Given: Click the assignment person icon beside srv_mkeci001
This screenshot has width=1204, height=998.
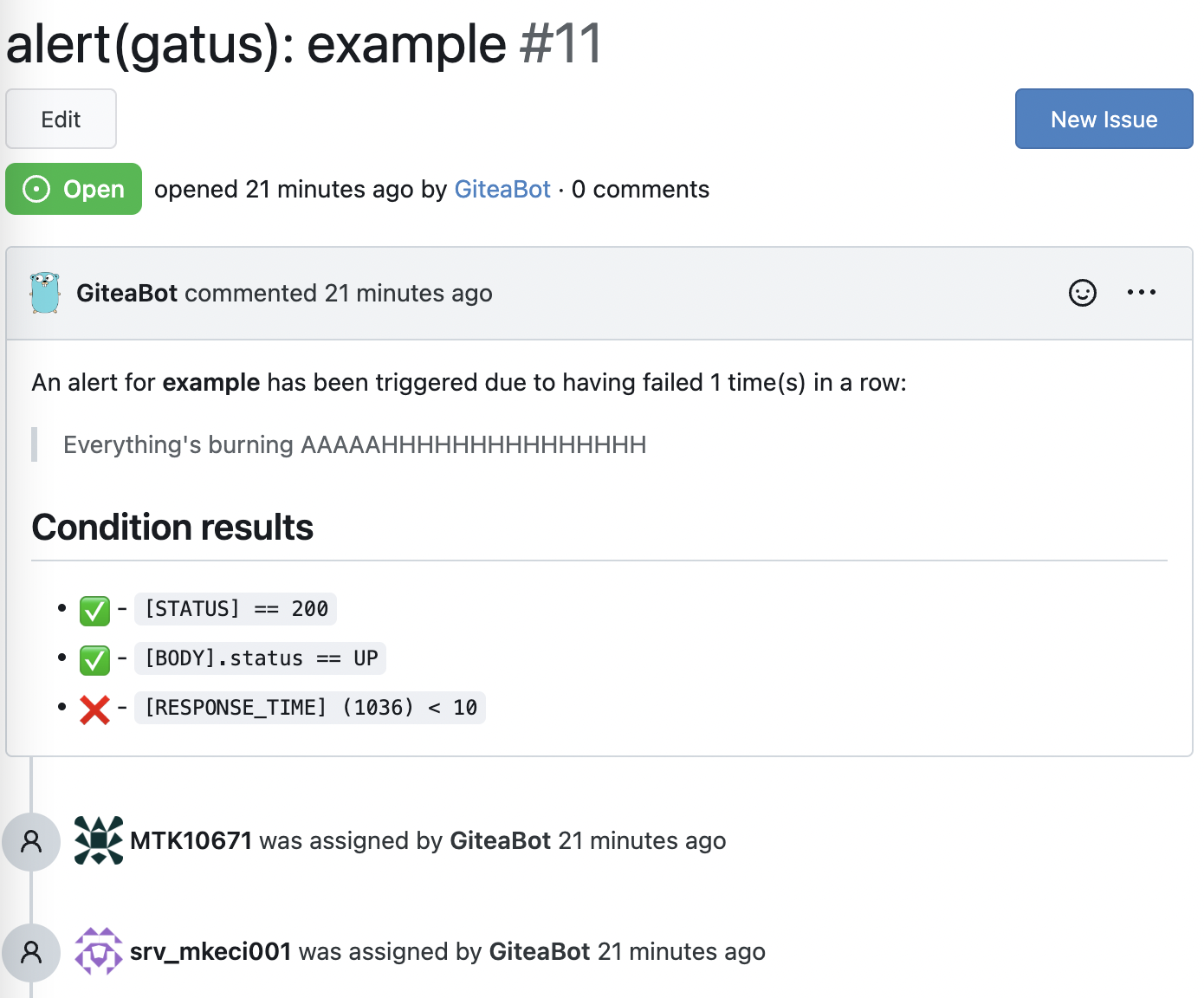Looking at the screenshot, I should [x=31, y=951].
